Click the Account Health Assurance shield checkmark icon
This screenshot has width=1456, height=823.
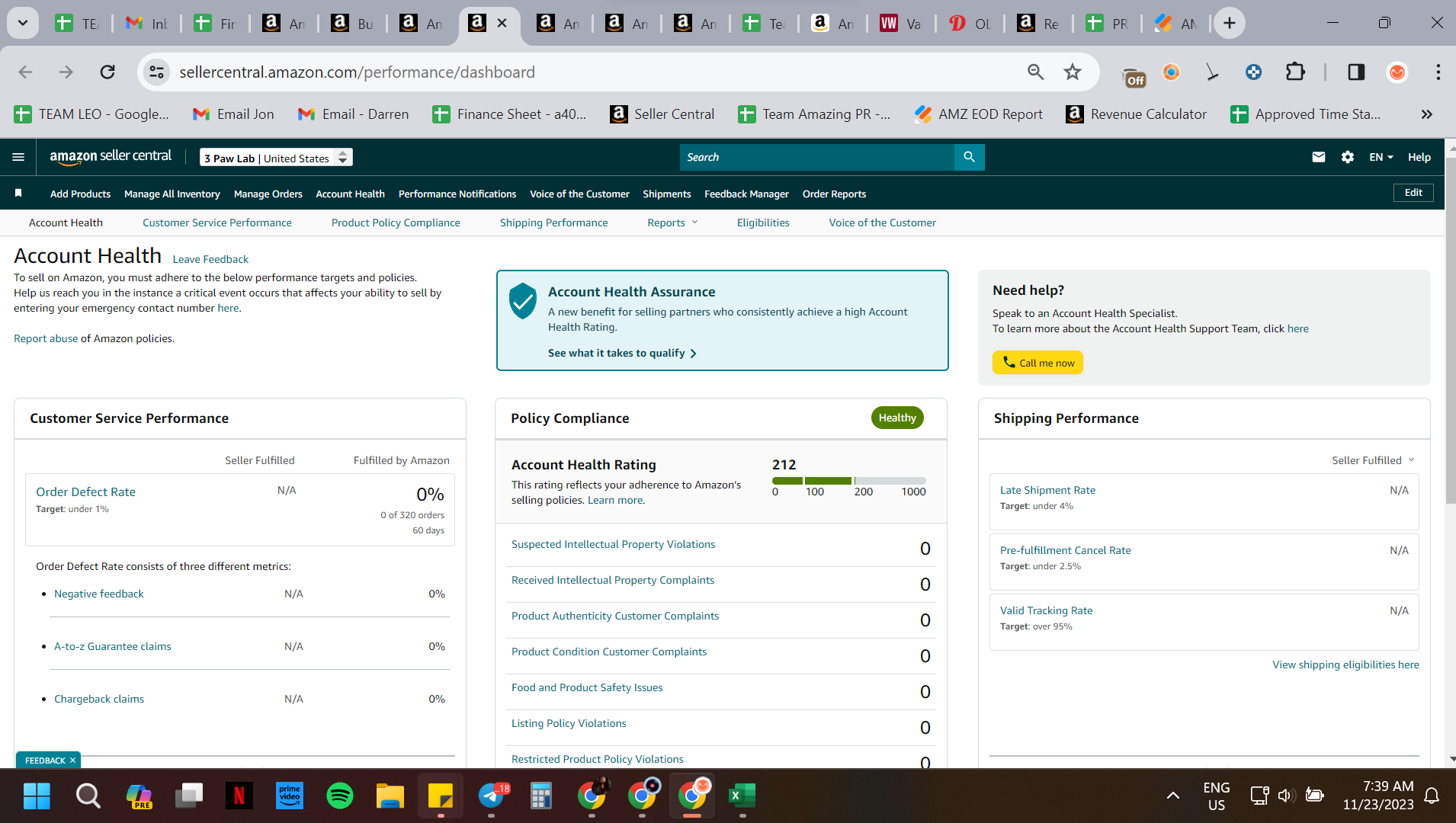[523, 301]
